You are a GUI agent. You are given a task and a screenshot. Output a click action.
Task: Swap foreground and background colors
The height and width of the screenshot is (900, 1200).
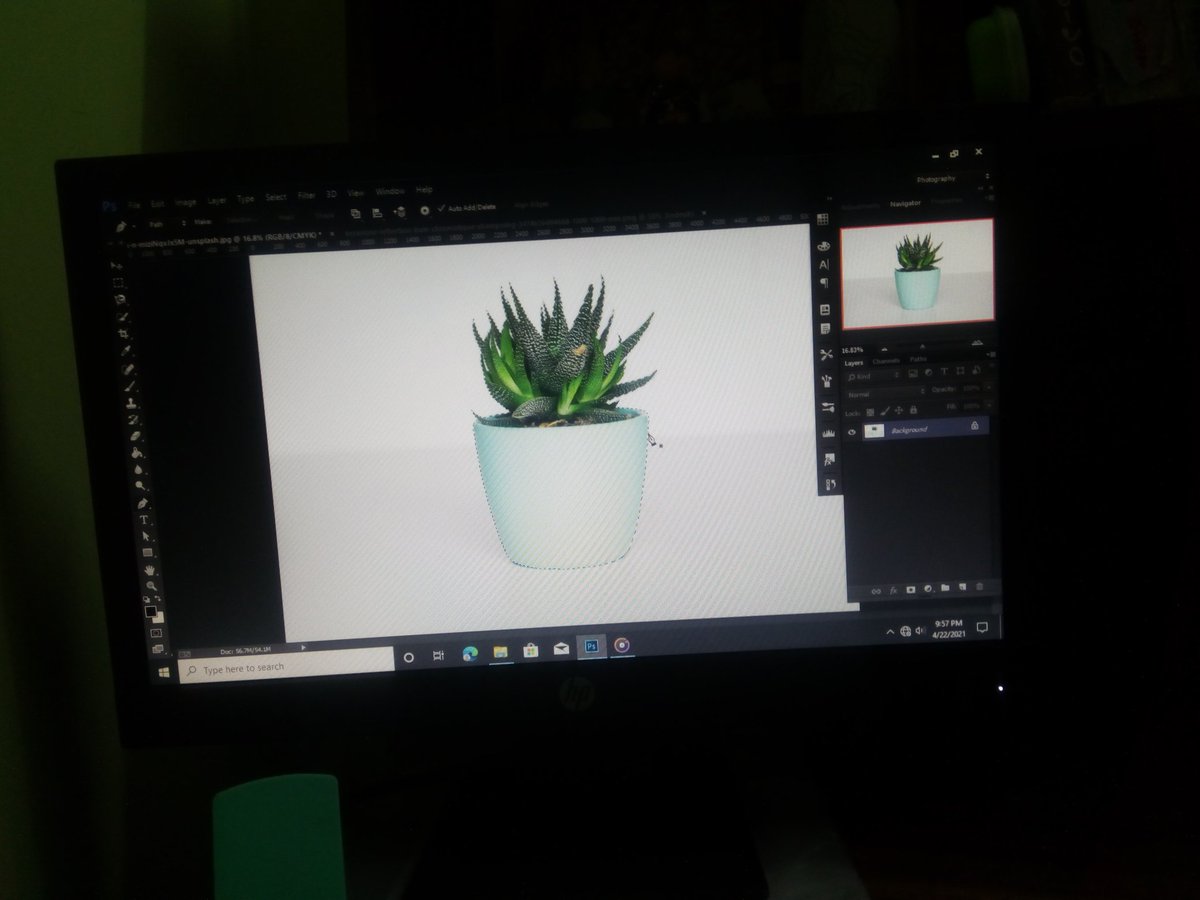click(157, 598)
